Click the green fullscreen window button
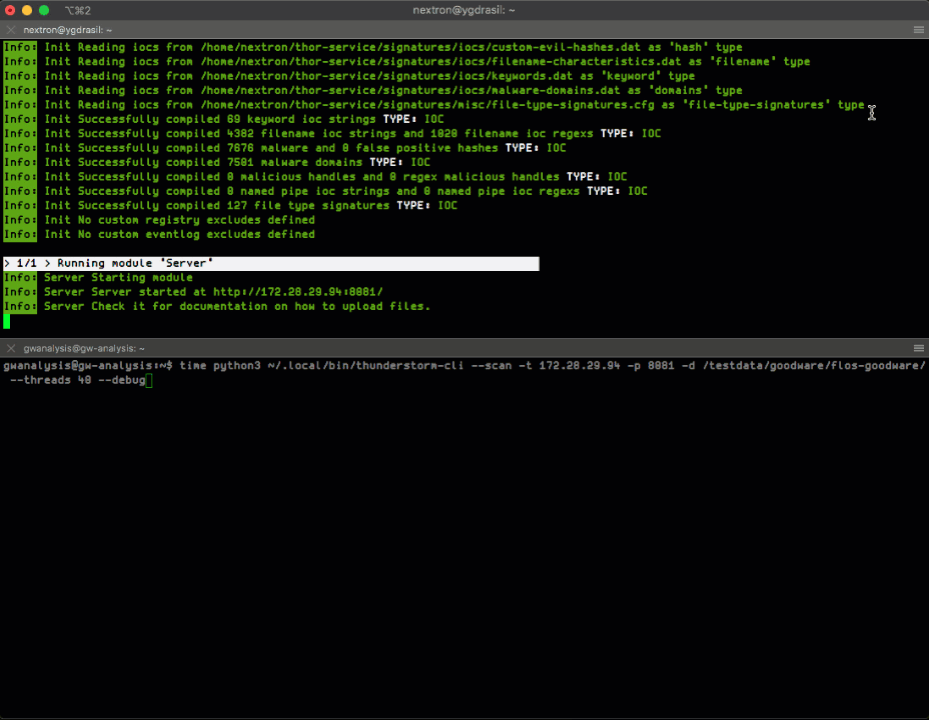This screenshot has width=929, height=720. [44, 10]
